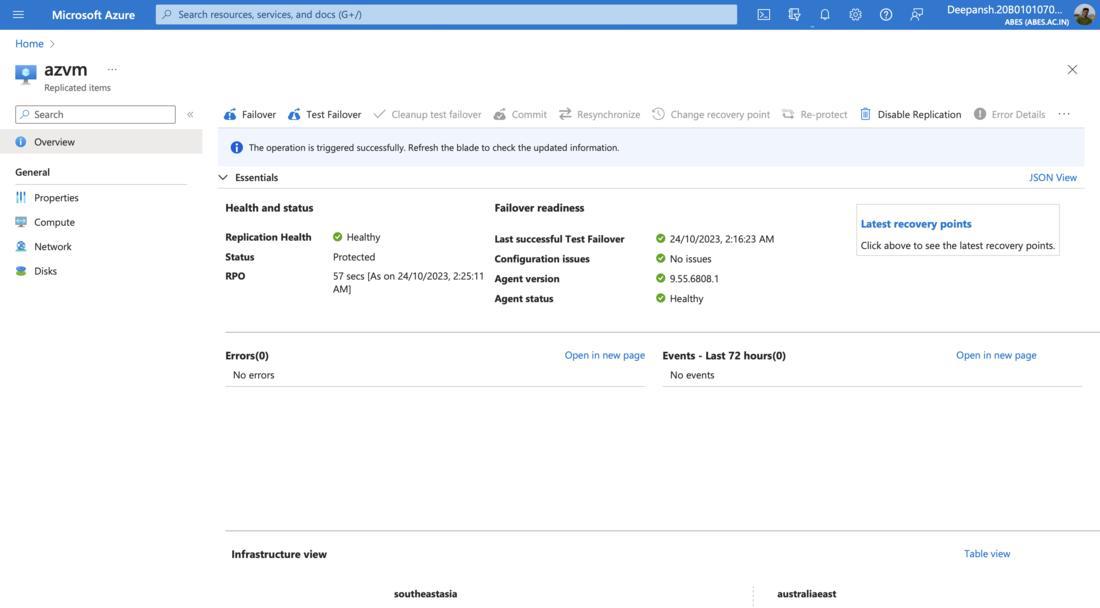Screen dimensions: 1100x608
Task: Collapse the left menu with the double chevron
Action: (x=190, y=114)
